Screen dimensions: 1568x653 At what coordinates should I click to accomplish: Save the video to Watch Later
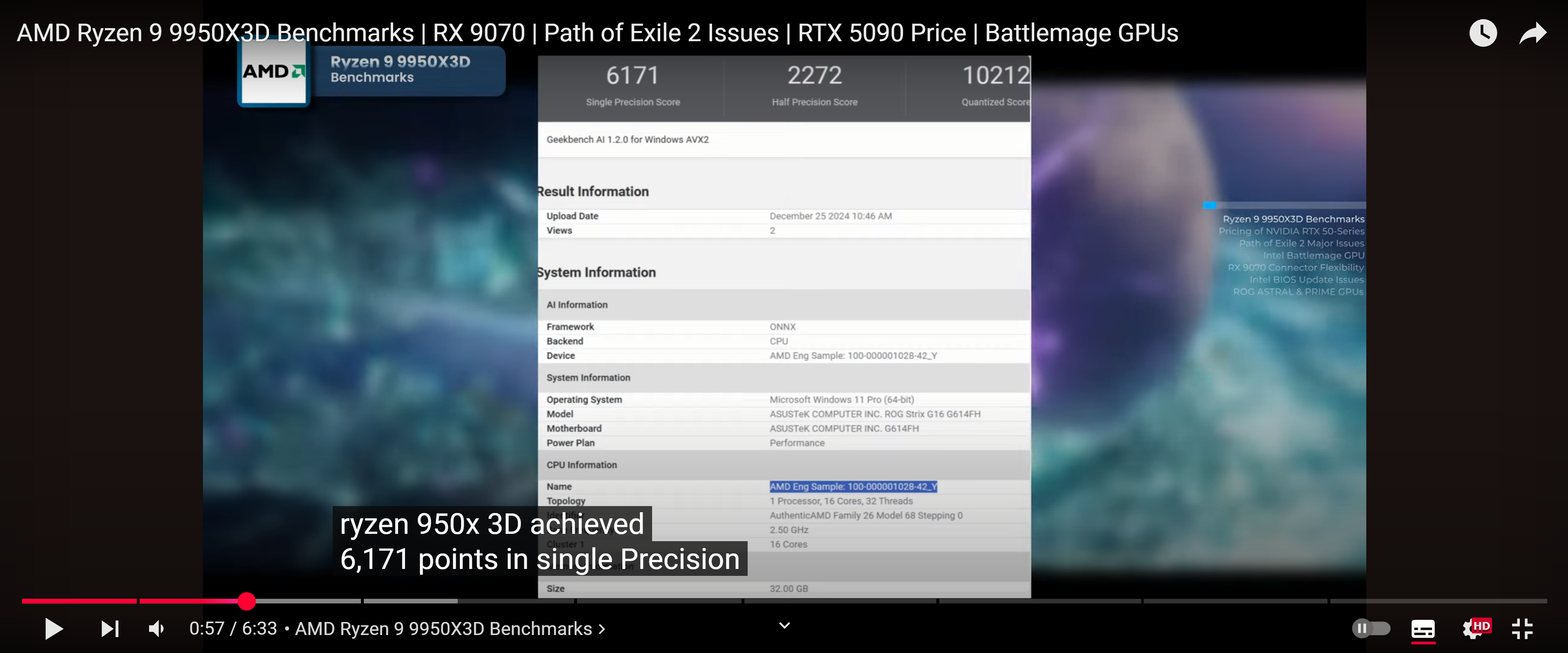[x=1483, y=33]
